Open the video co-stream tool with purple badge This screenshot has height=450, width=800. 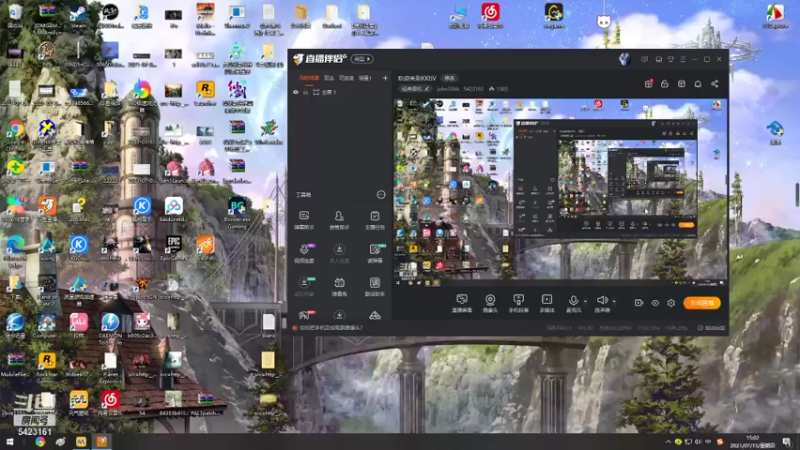point(304,253)
